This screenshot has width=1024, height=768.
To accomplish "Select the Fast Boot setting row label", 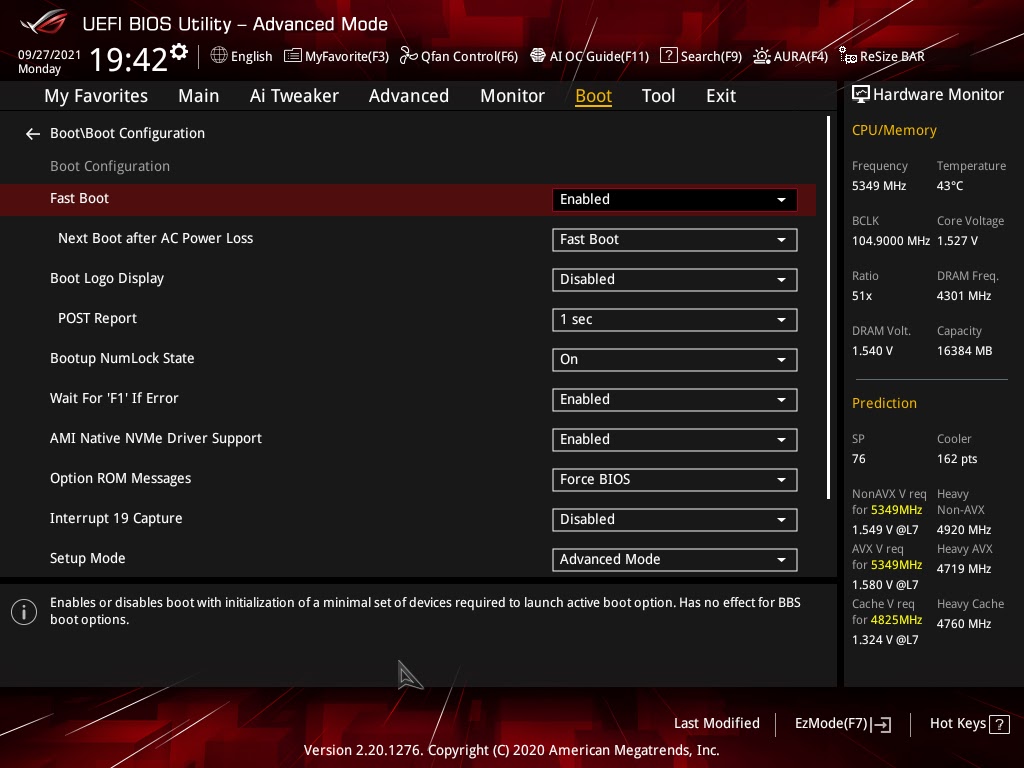I will 79,199.
